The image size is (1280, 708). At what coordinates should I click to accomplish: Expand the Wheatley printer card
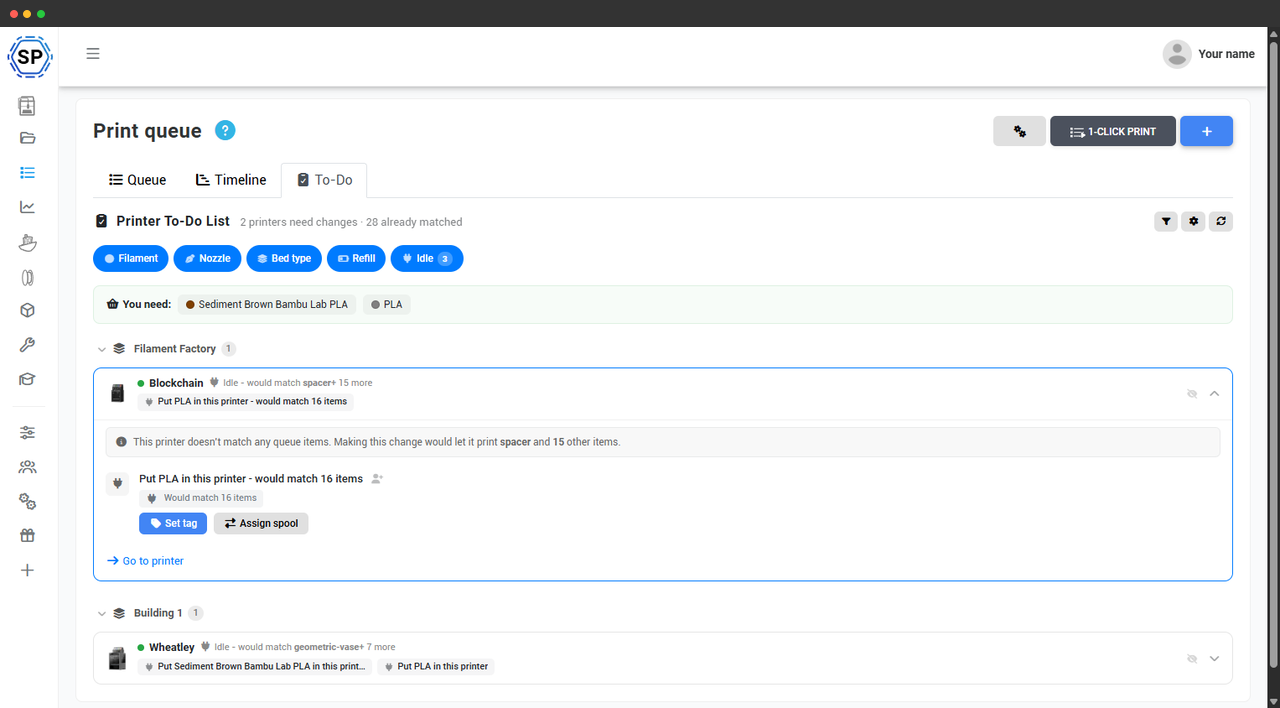(x=1215, y=659)
